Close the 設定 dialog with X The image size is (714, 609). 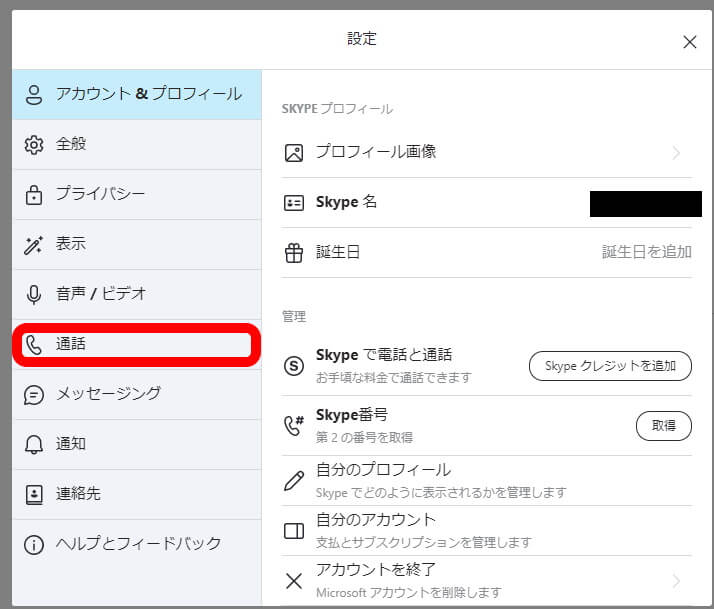click(689, 42)
